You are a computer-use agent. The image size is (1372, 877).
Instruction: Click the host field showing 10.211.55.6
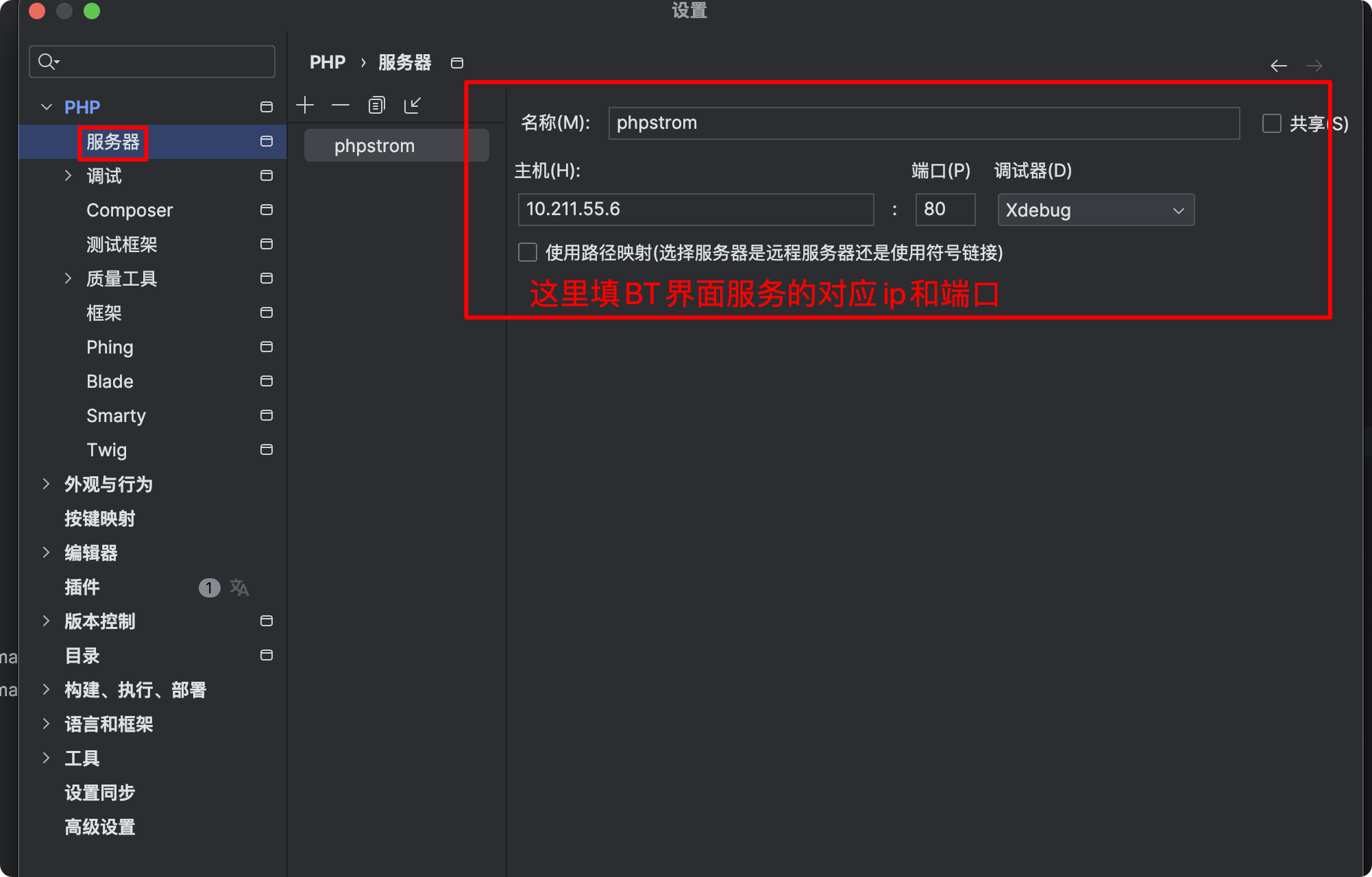[x=695, y=209]
